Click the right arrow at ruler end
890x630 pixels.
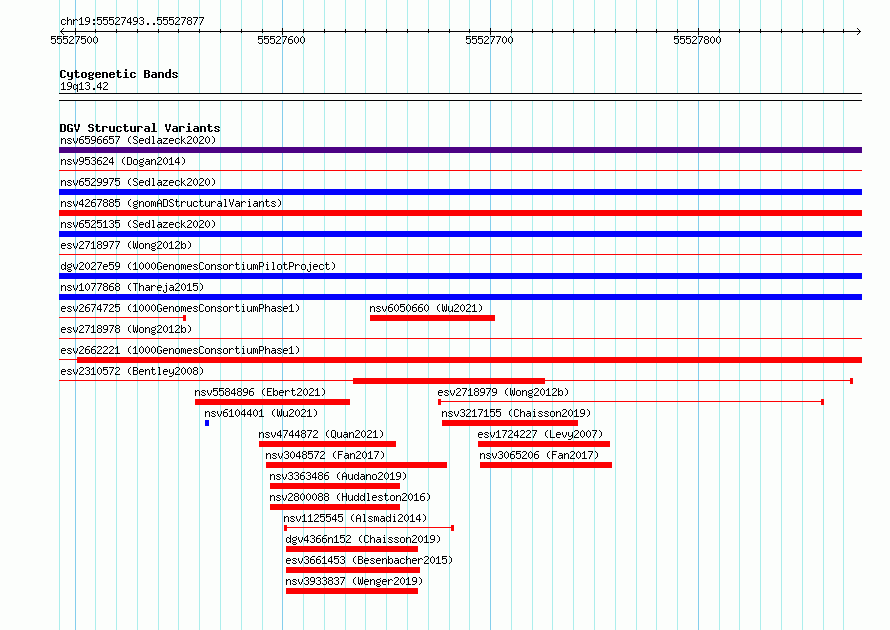859,31
